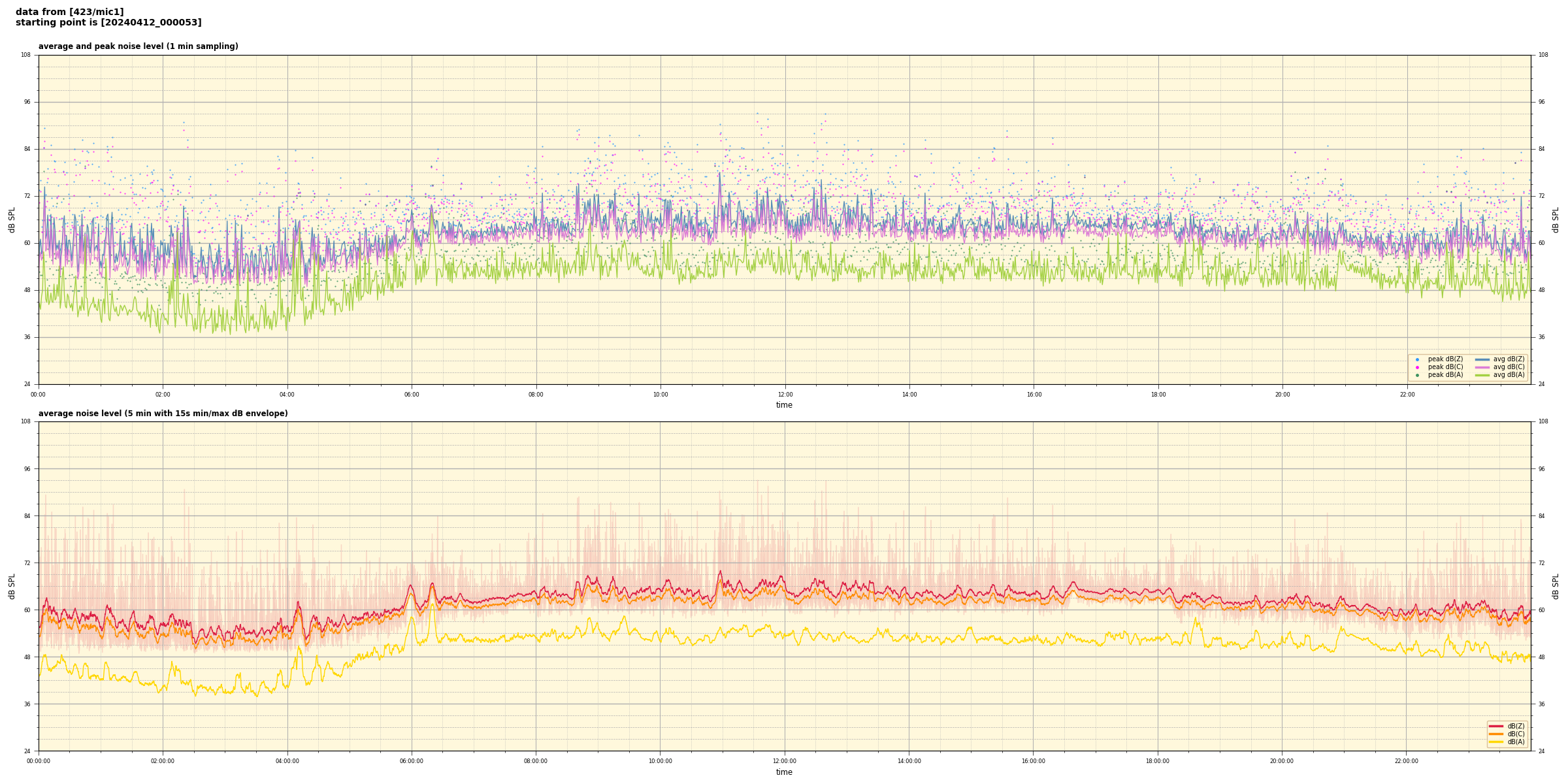Click the red dB(Z) entry in lower legend

(1496, 726)
